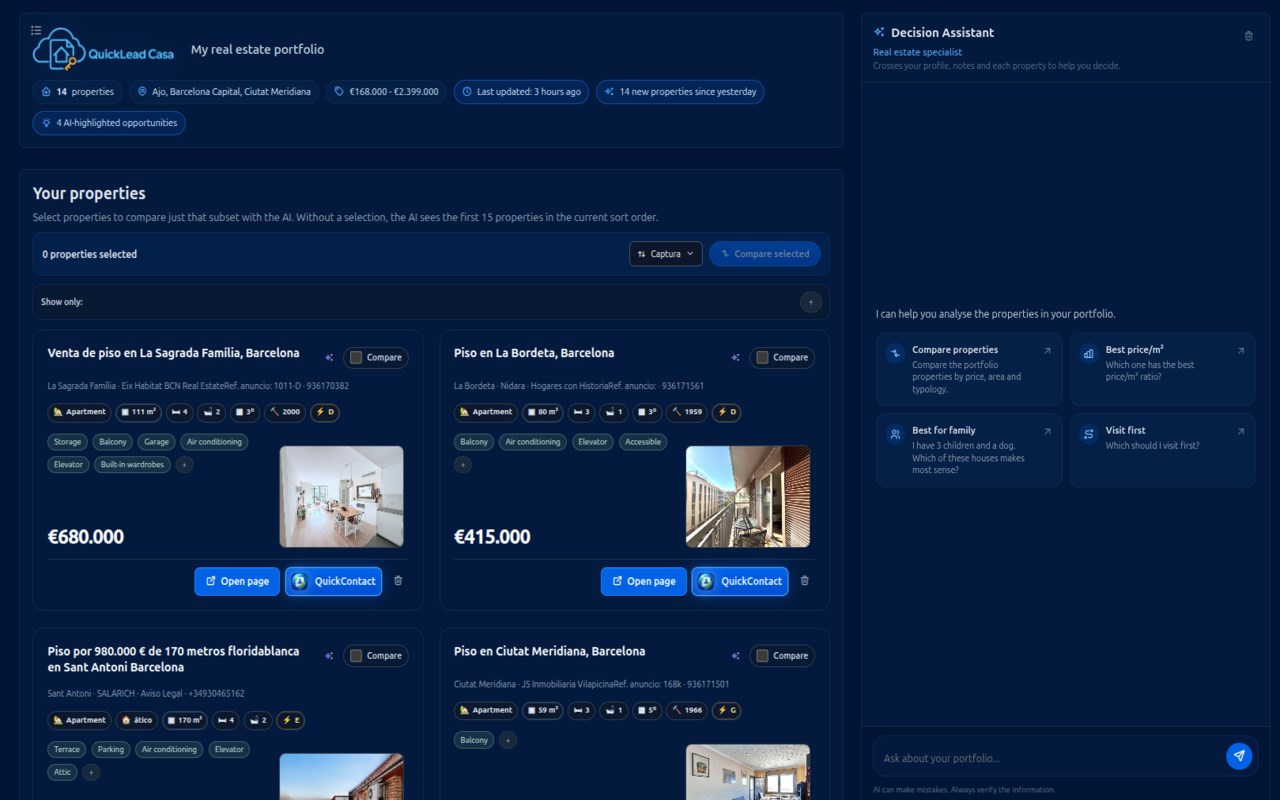This screenshot has height=800, width=1280.
Task: Click the Real estate specialist label
Action: coord(917,52)
